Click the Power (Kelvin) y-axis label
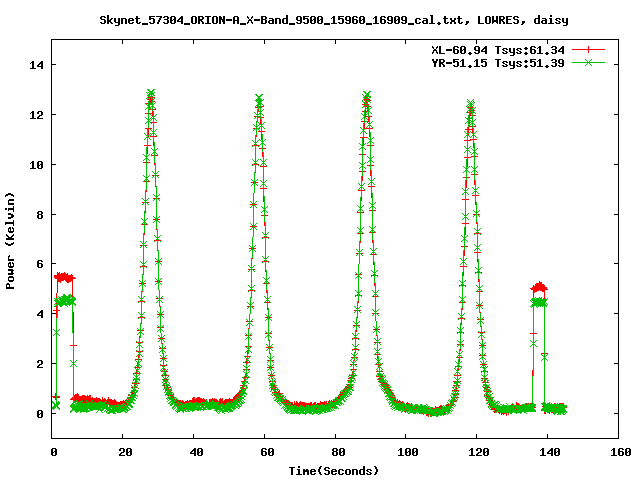640x480 pixels. pyautogui.click(x=10, y=241)
